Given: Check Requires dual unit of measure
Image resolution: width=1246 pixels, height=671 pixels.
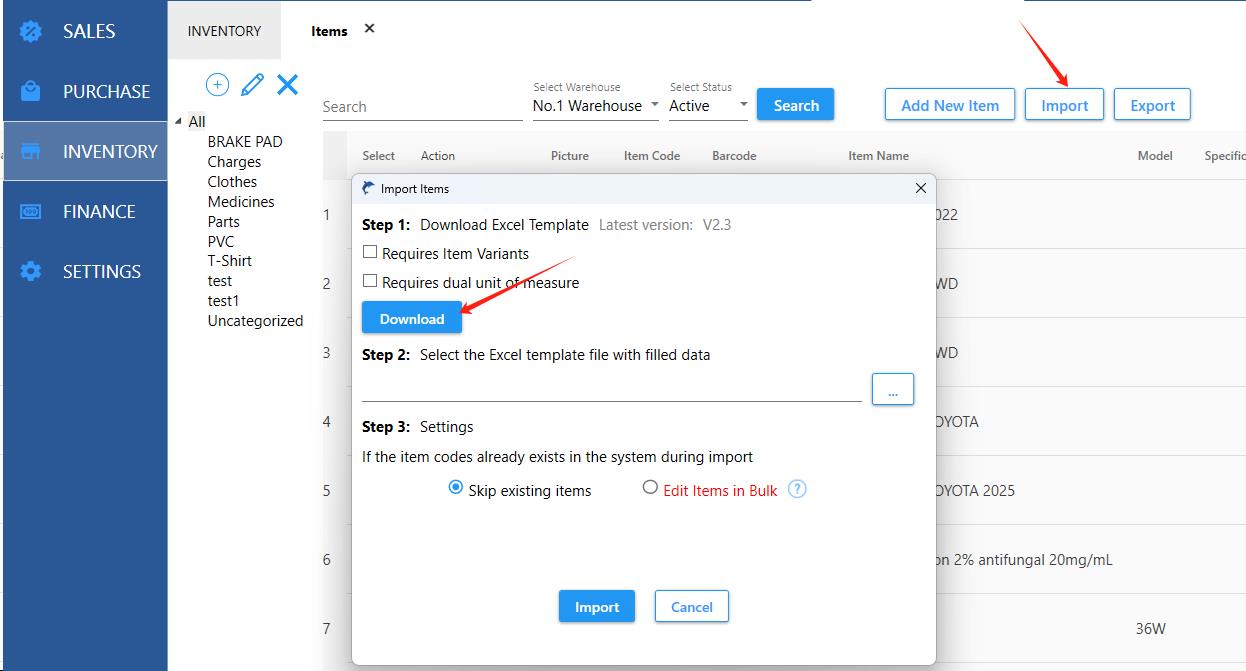Looking at the screenshot, I should click(370, 281).
